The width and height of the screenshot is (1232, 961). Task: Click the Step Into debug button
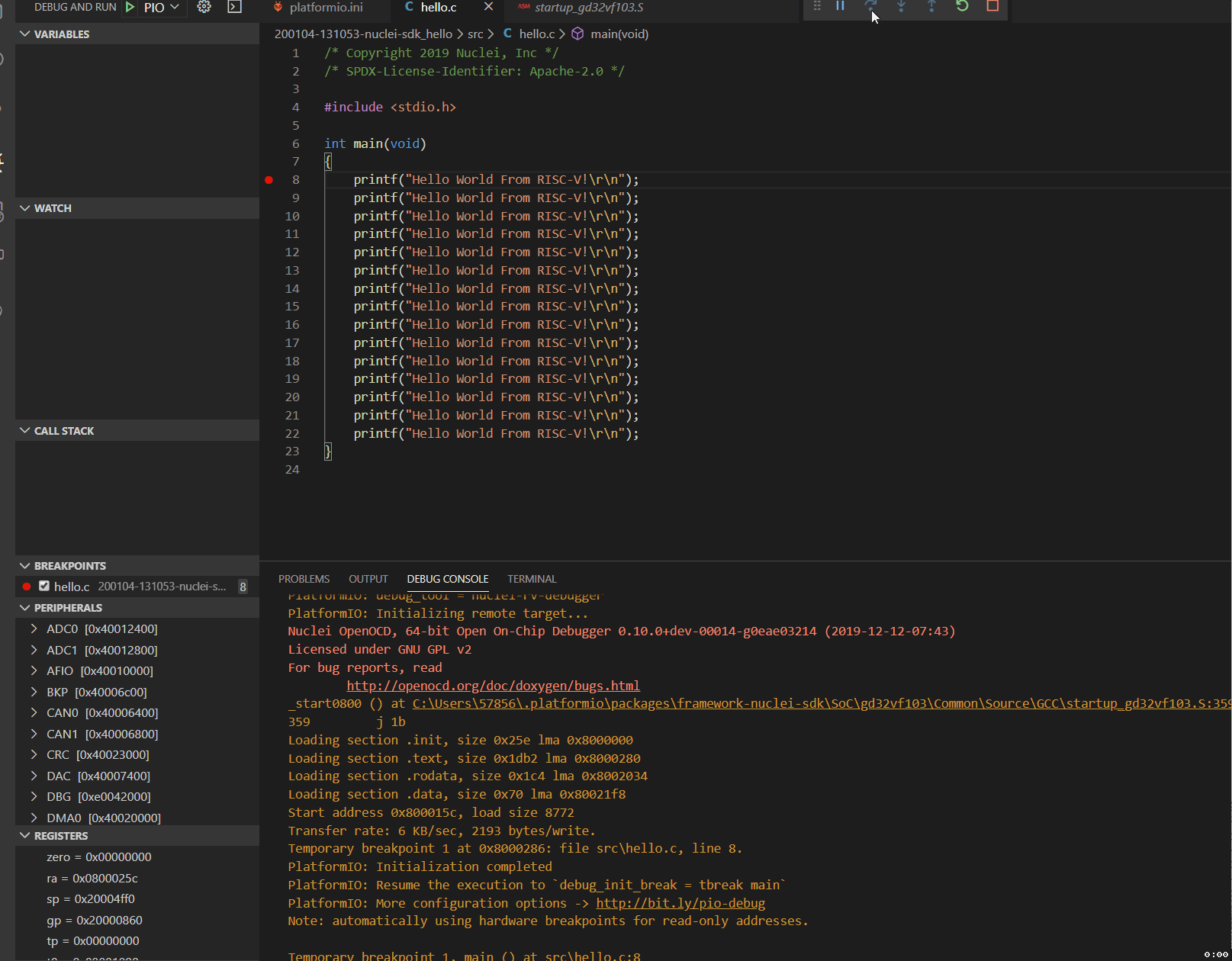coord(901,6)
